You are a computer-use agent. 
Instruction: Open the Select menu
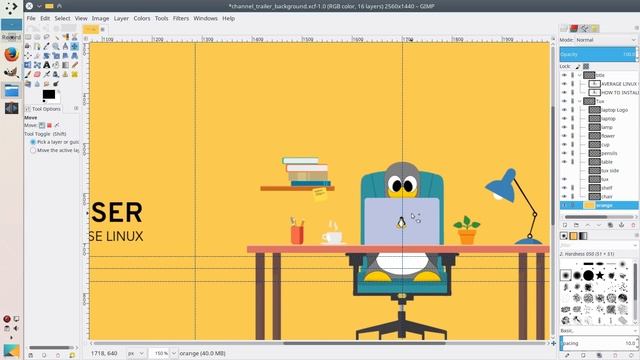(62, 18)
